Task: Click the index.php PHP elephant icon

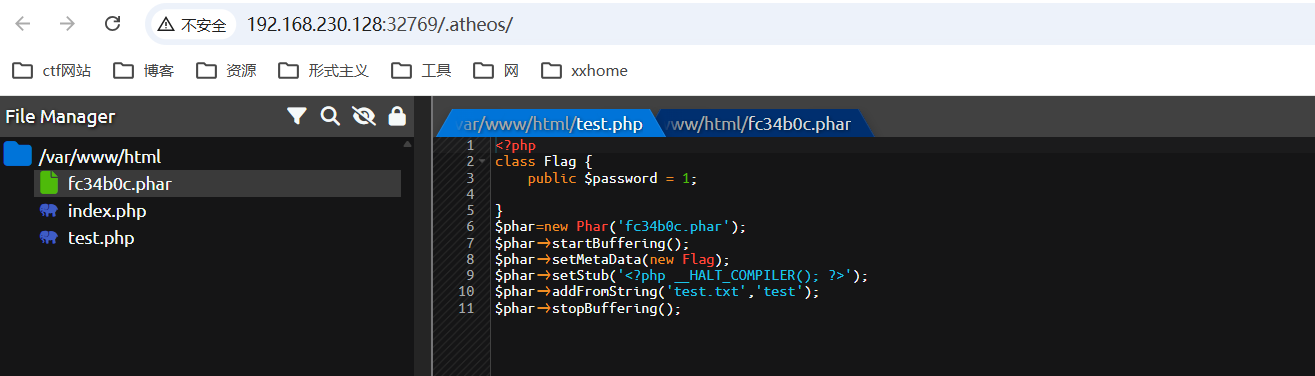Action: tap(48, 211)
